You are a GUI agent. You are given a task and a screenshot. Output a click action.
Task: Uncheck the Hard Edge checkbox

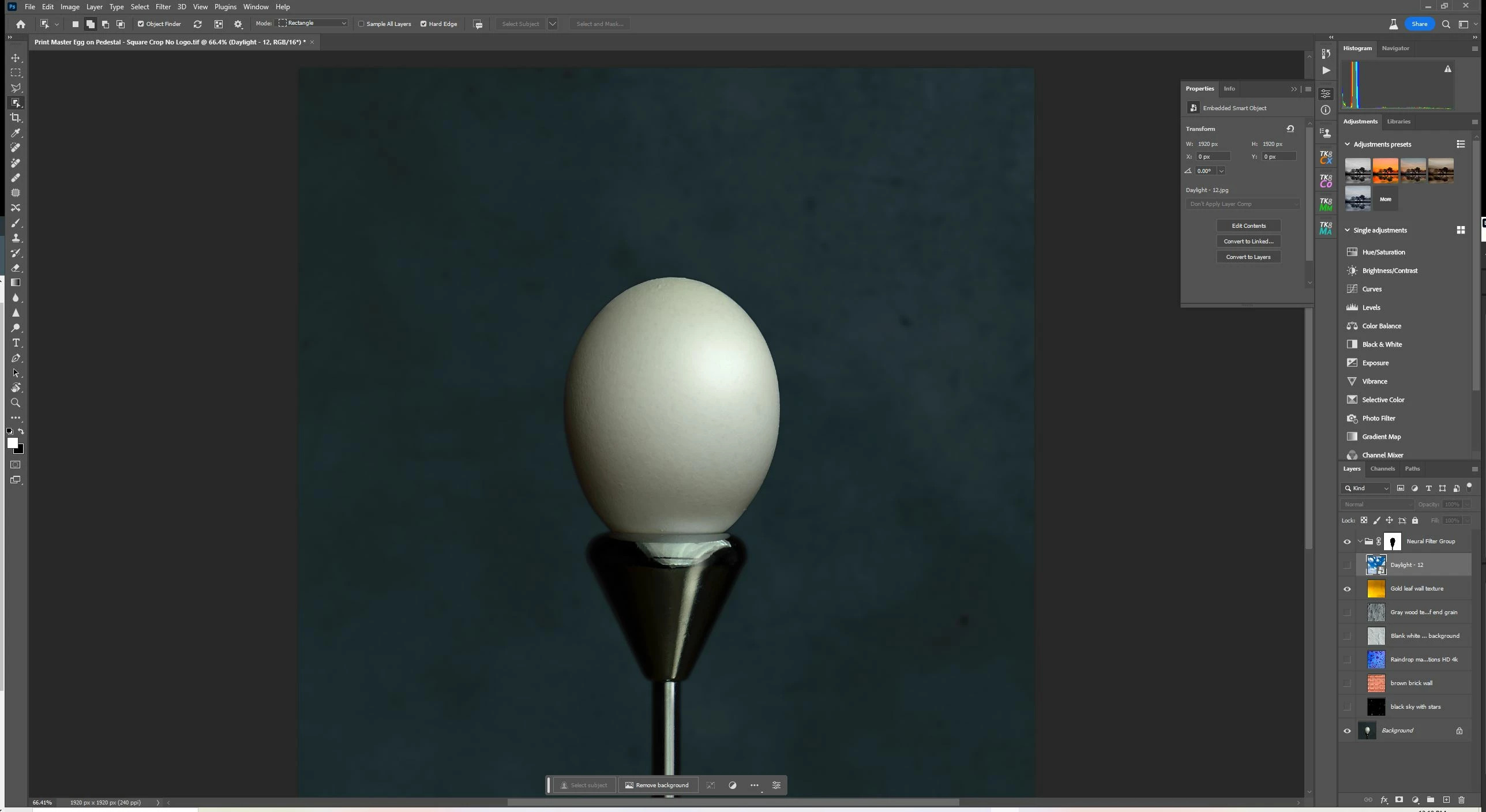pyautogui.click(x=423, y=24)
